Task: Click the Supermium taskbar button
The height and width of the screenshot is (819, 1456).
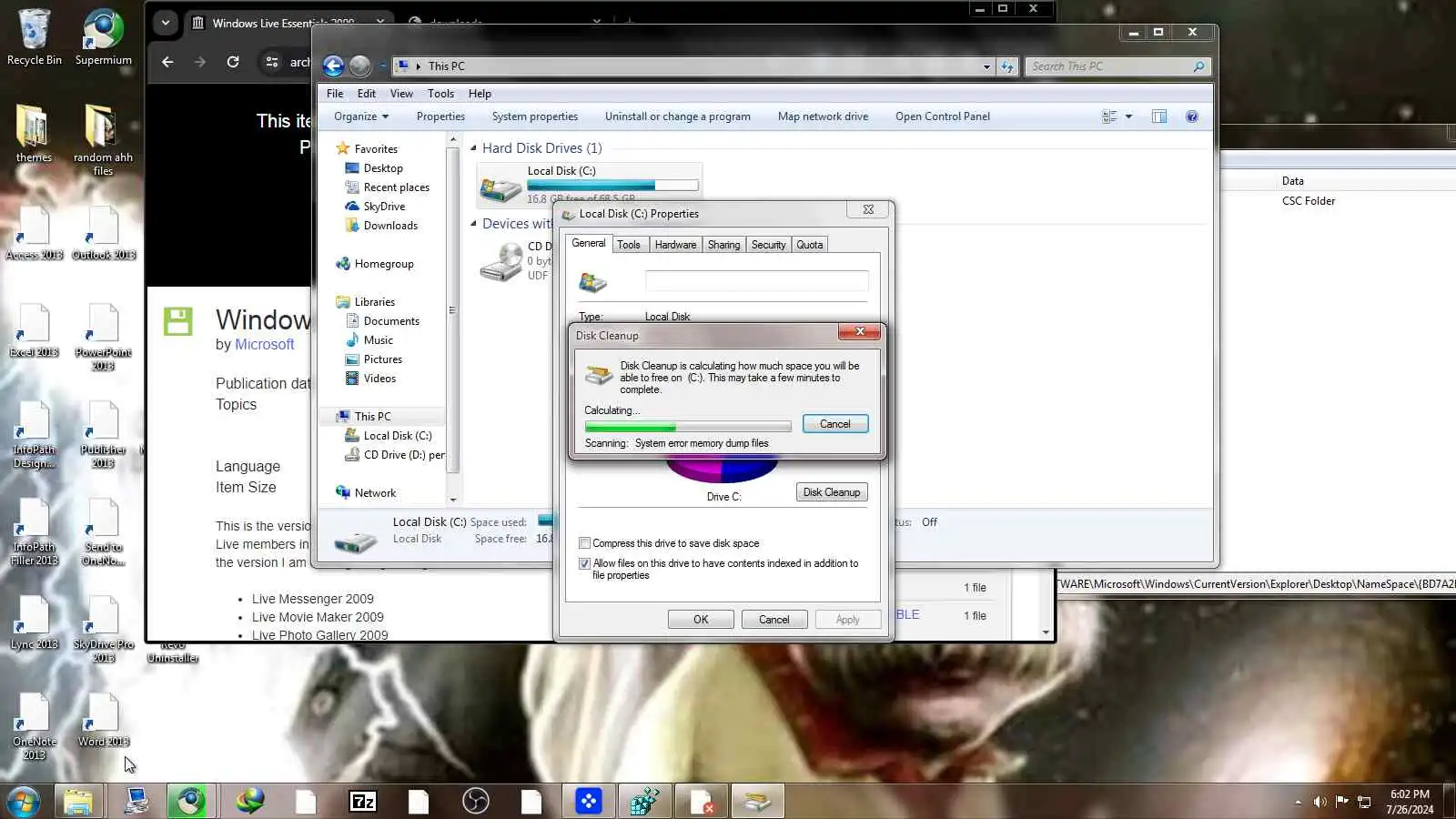Action: click(x=190, y=802)
